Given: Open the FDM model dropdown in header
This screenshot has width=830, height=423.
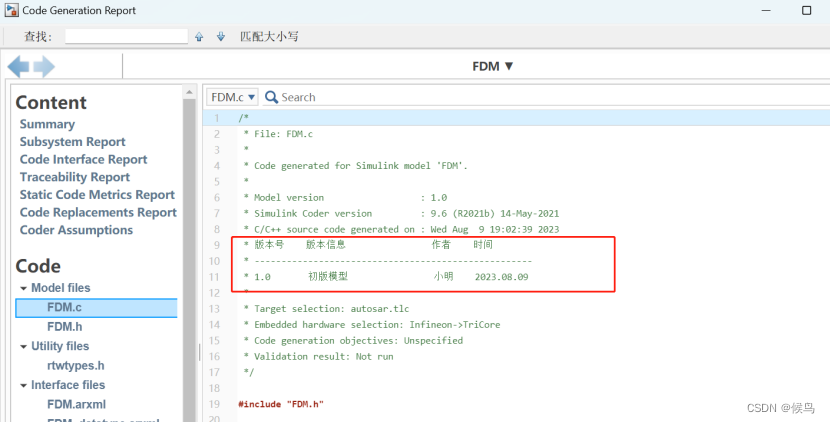Looking at the screenshot, I should (x=492, y=66).
